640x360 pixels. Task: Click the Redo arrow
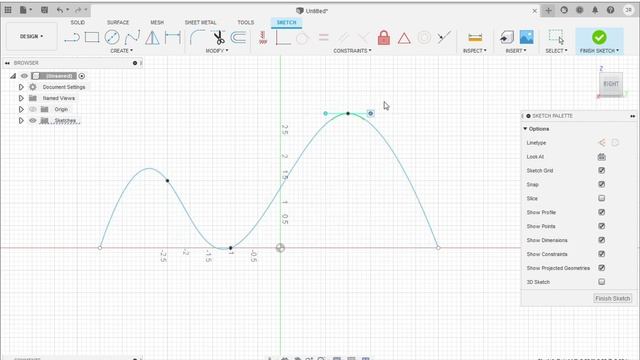coord(78,10)
